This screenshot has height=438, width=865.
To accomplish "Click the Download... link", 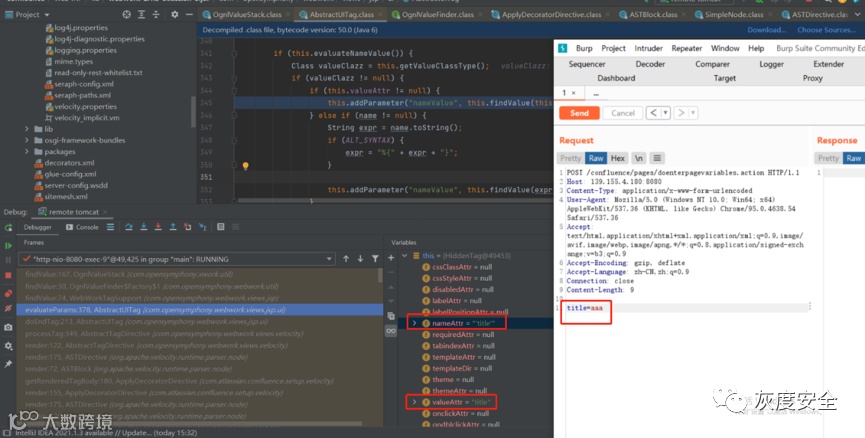I will click(767, 30).
